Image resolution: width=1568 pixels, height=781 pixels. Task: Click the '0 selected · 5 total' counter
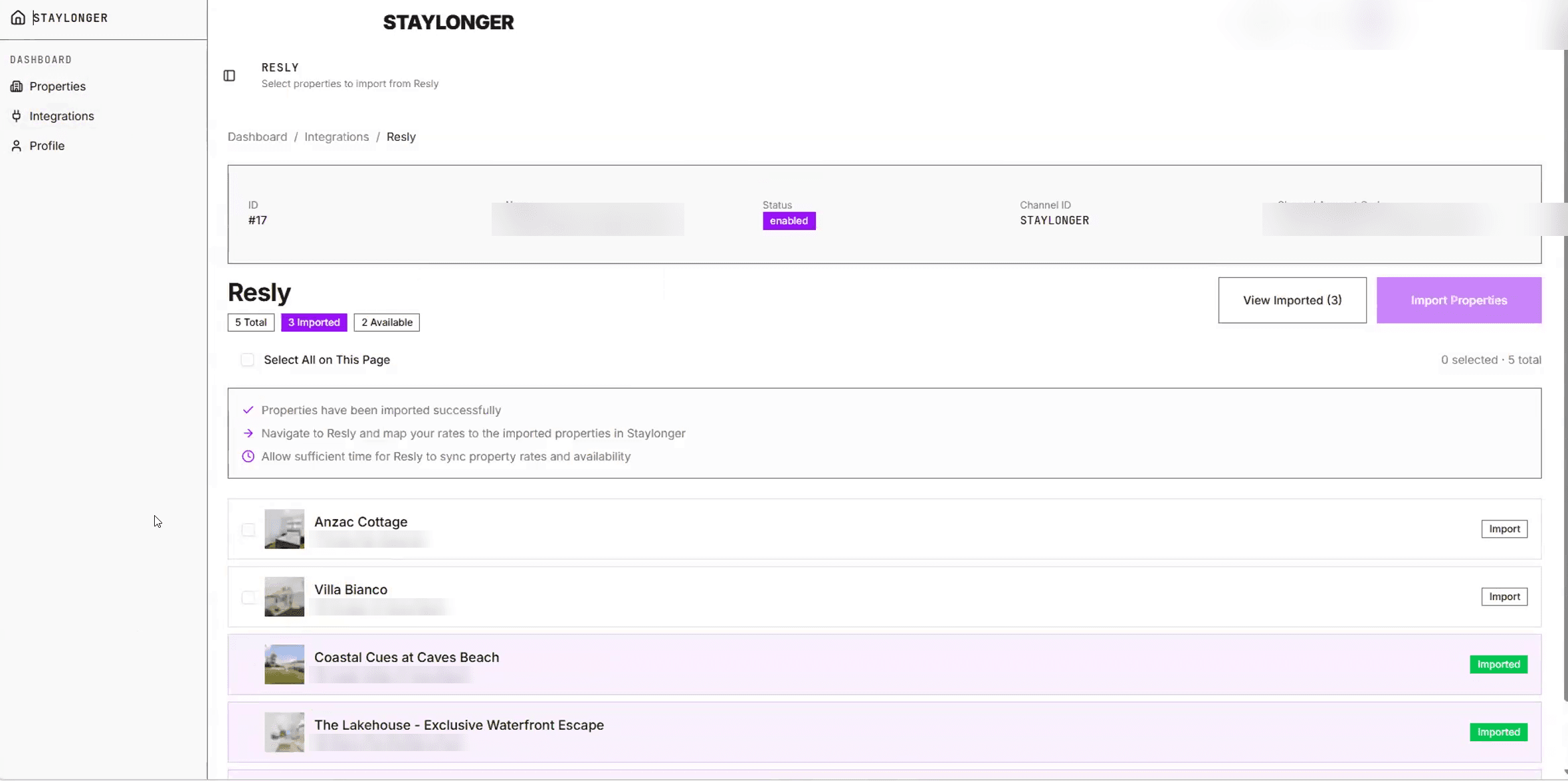[x=1491, y=360]
